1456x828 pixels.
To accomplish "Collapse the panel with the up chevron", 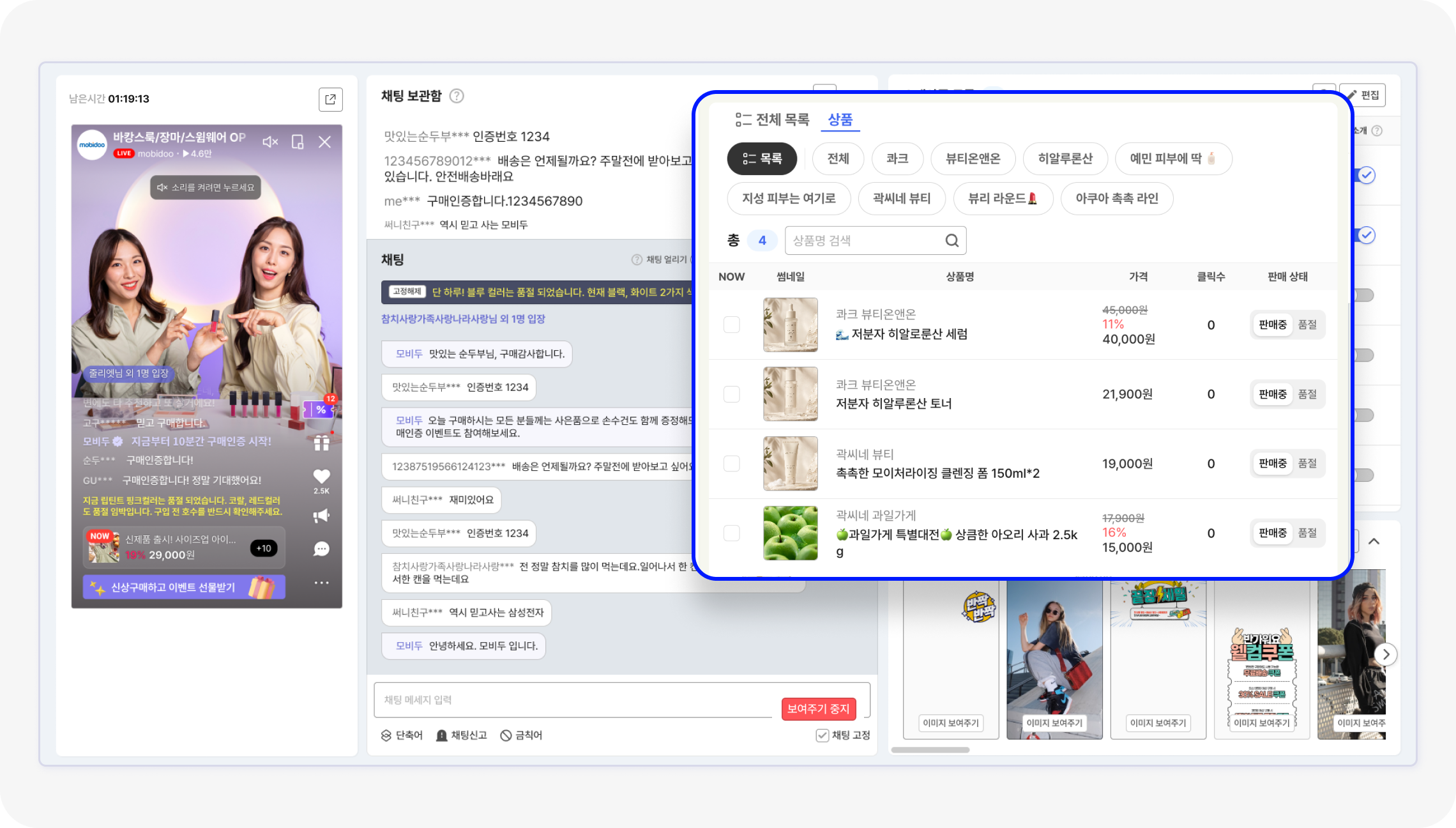I will (x=1374, y=541).
